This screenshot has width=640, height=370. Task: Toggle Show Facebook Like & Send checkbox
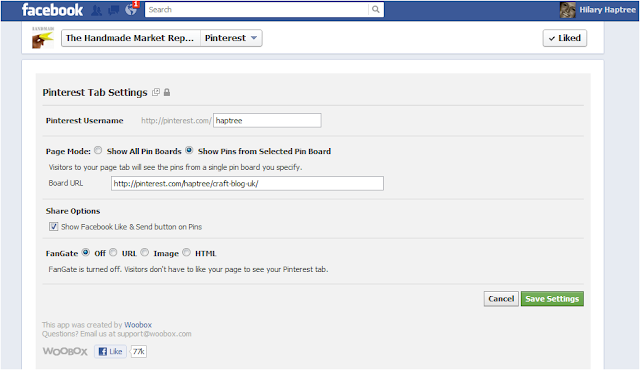tap(53, 226)
